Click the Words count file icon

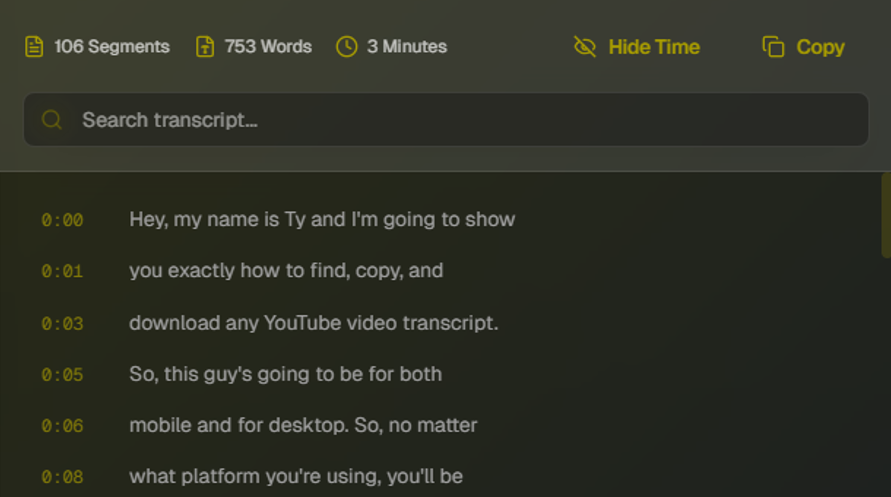205,47
